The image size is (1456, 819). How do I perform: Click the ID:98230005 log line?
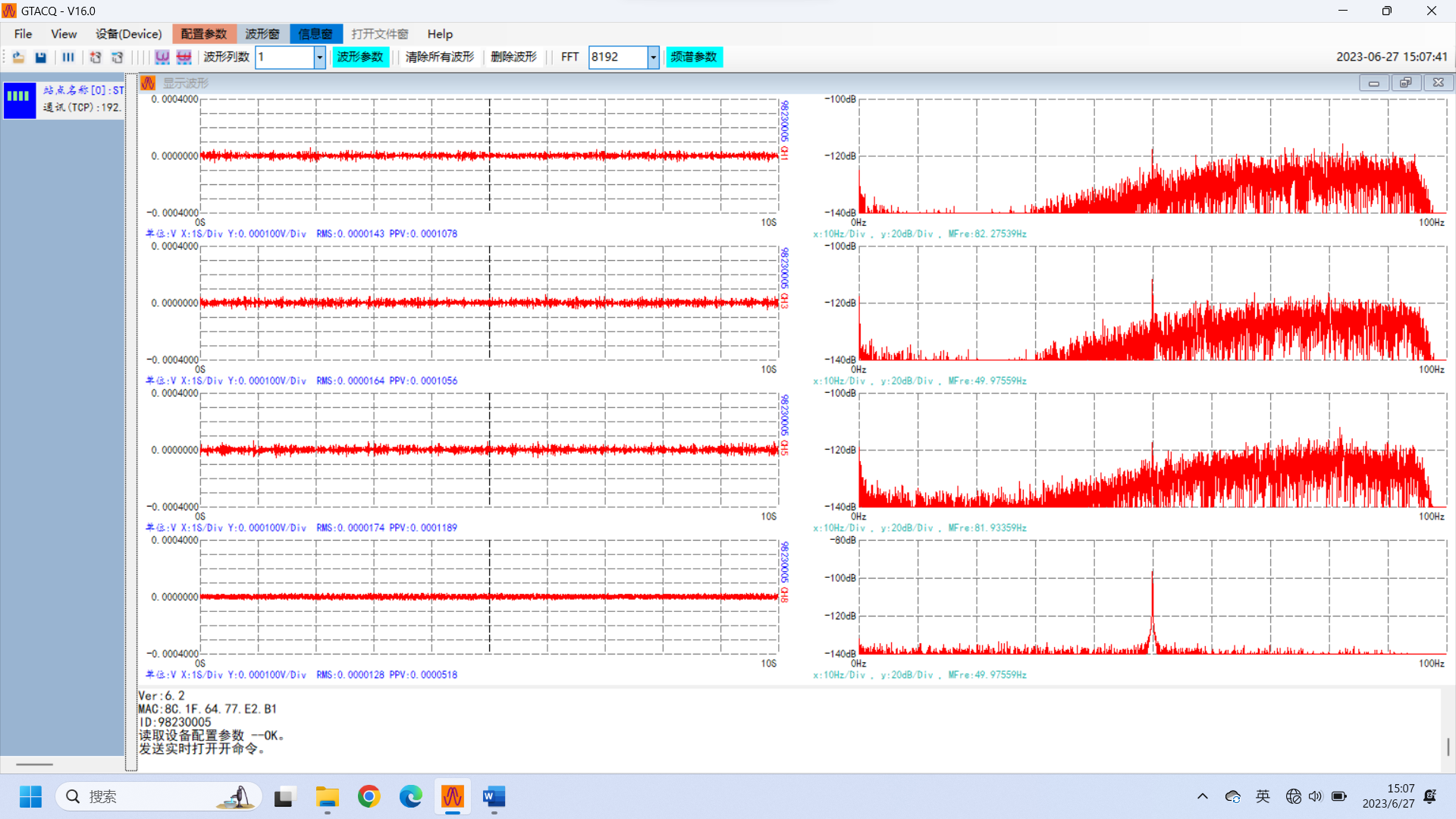[174, 723]
